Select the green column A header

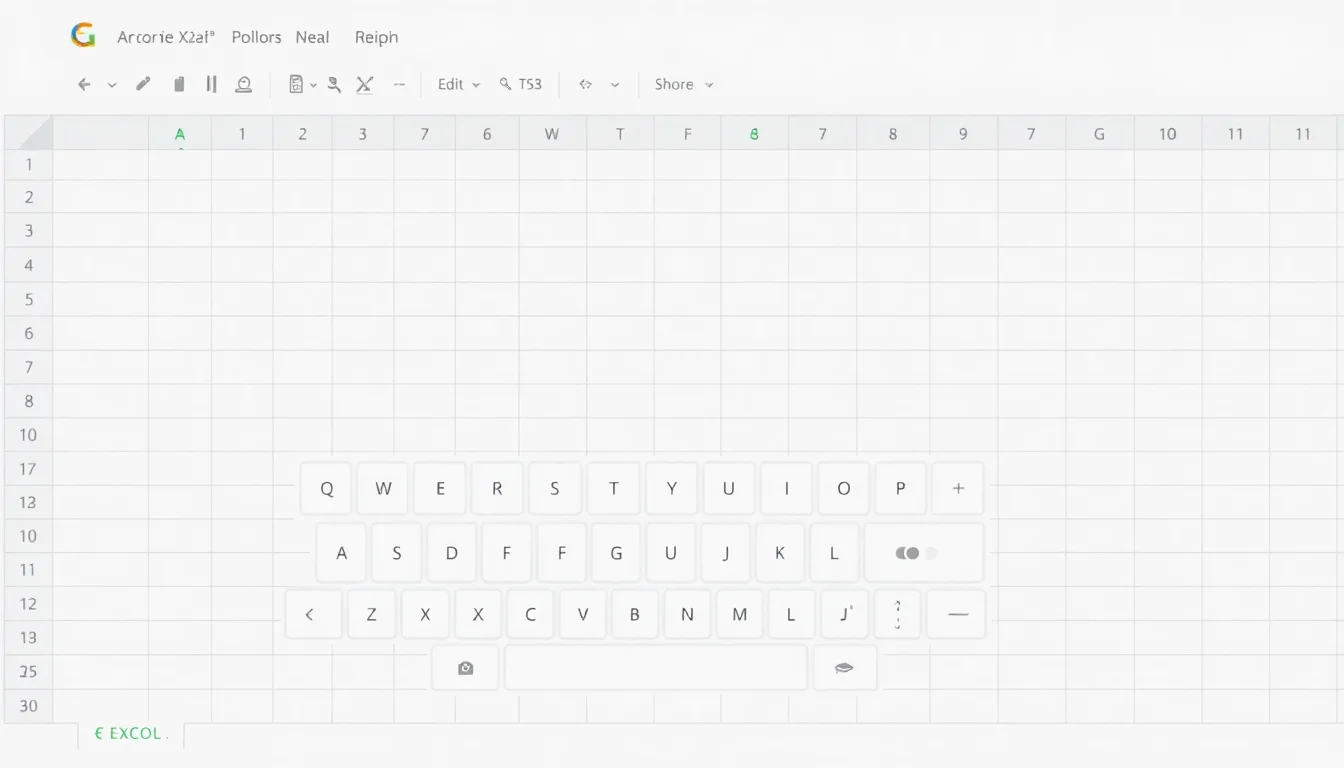pos(180,133)
